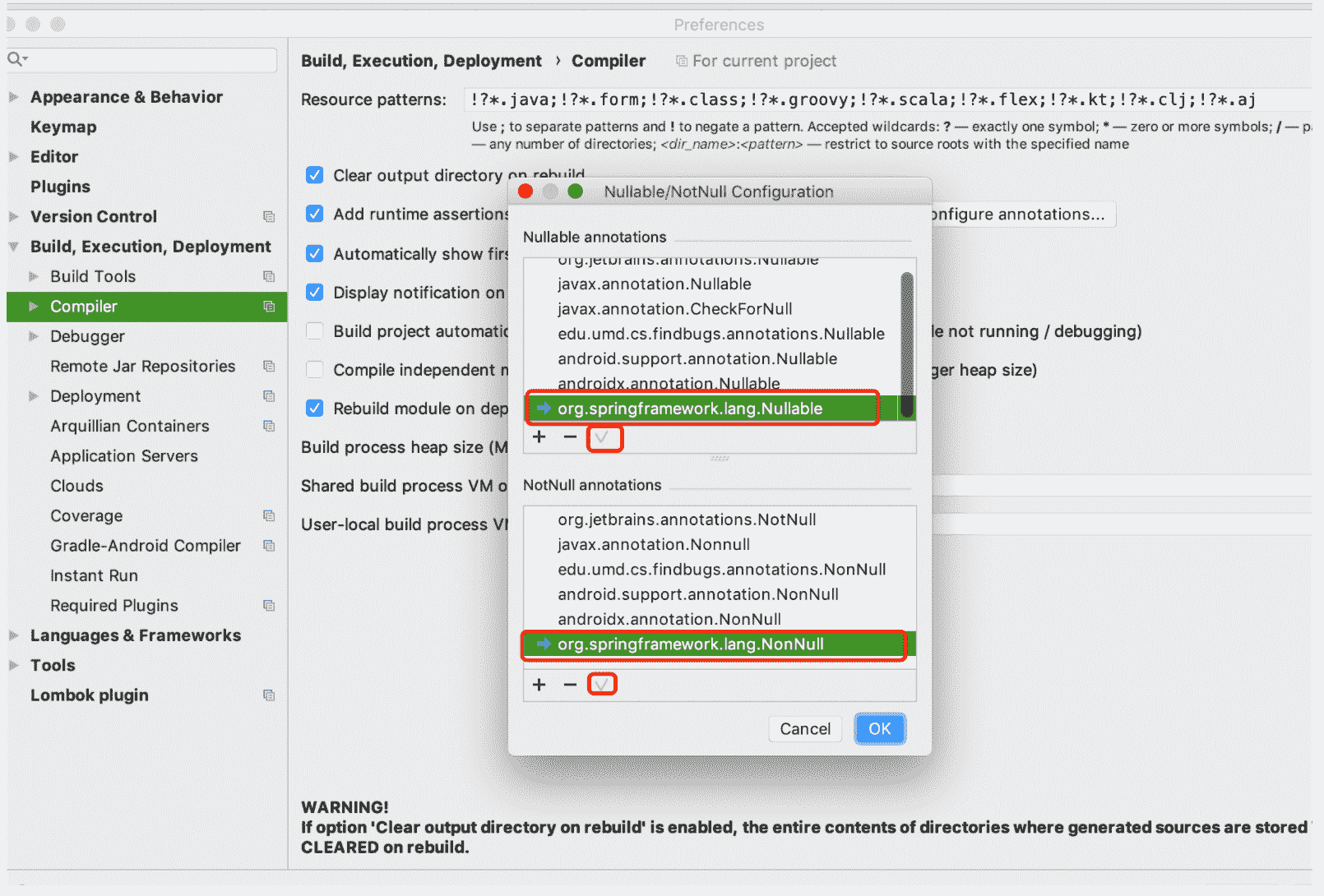Click the add button under NotNull annotations
This screenshot has height=896, width=1324.
click(539, 685)
